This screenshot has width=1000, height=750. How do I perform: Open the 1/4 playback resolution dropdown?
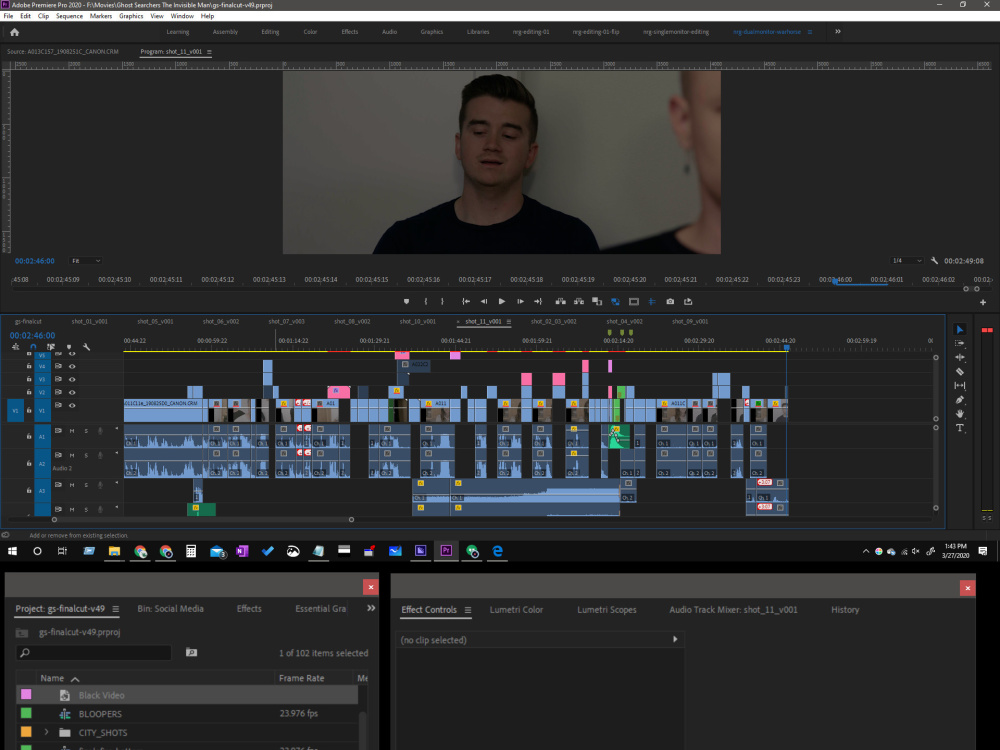tap(907, 261)
